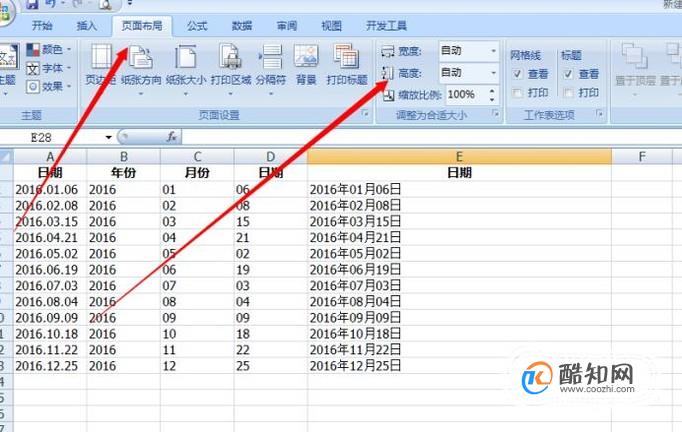This screenshot has width=682, height=432.
Task: Click the Height (高度) scale icon
Action: point(387,73)
